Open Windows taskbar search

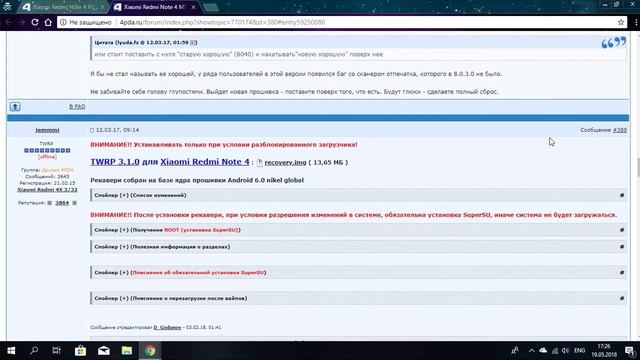tap(34, 351)
